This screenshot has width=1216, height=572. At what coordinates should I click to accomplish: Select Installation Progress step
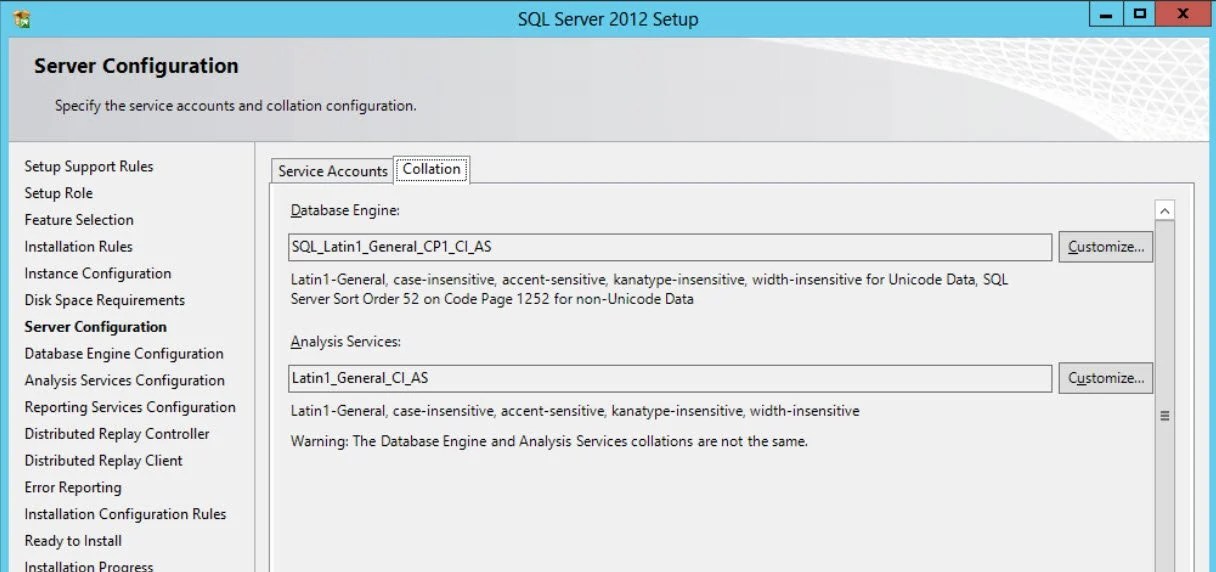click(89, 566)
